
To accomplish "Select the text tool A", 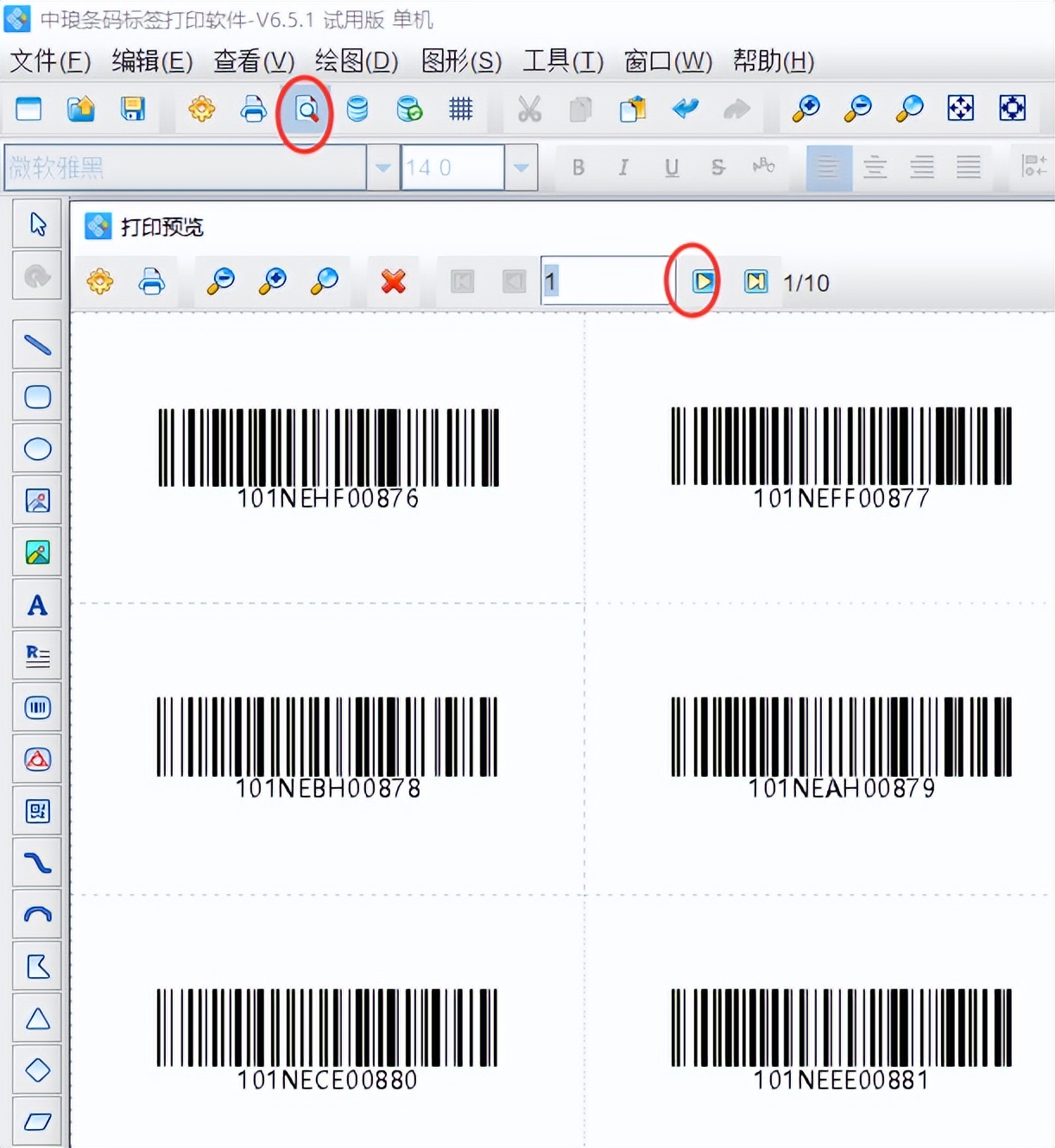I will [37, 604].
